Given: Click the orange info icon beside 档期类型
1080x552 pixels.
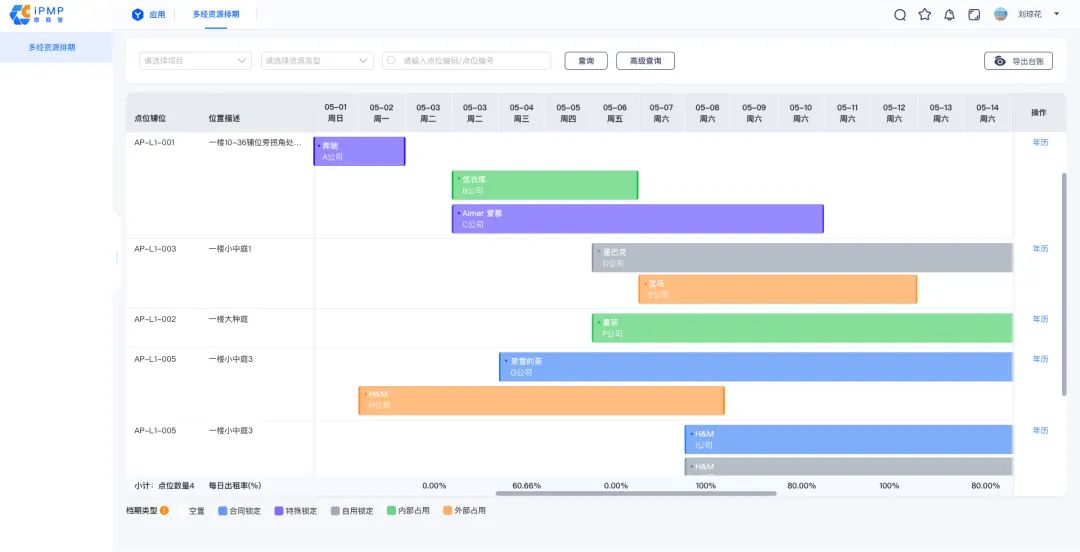Looking at the screenshot, I should click(x=164, y=510).
